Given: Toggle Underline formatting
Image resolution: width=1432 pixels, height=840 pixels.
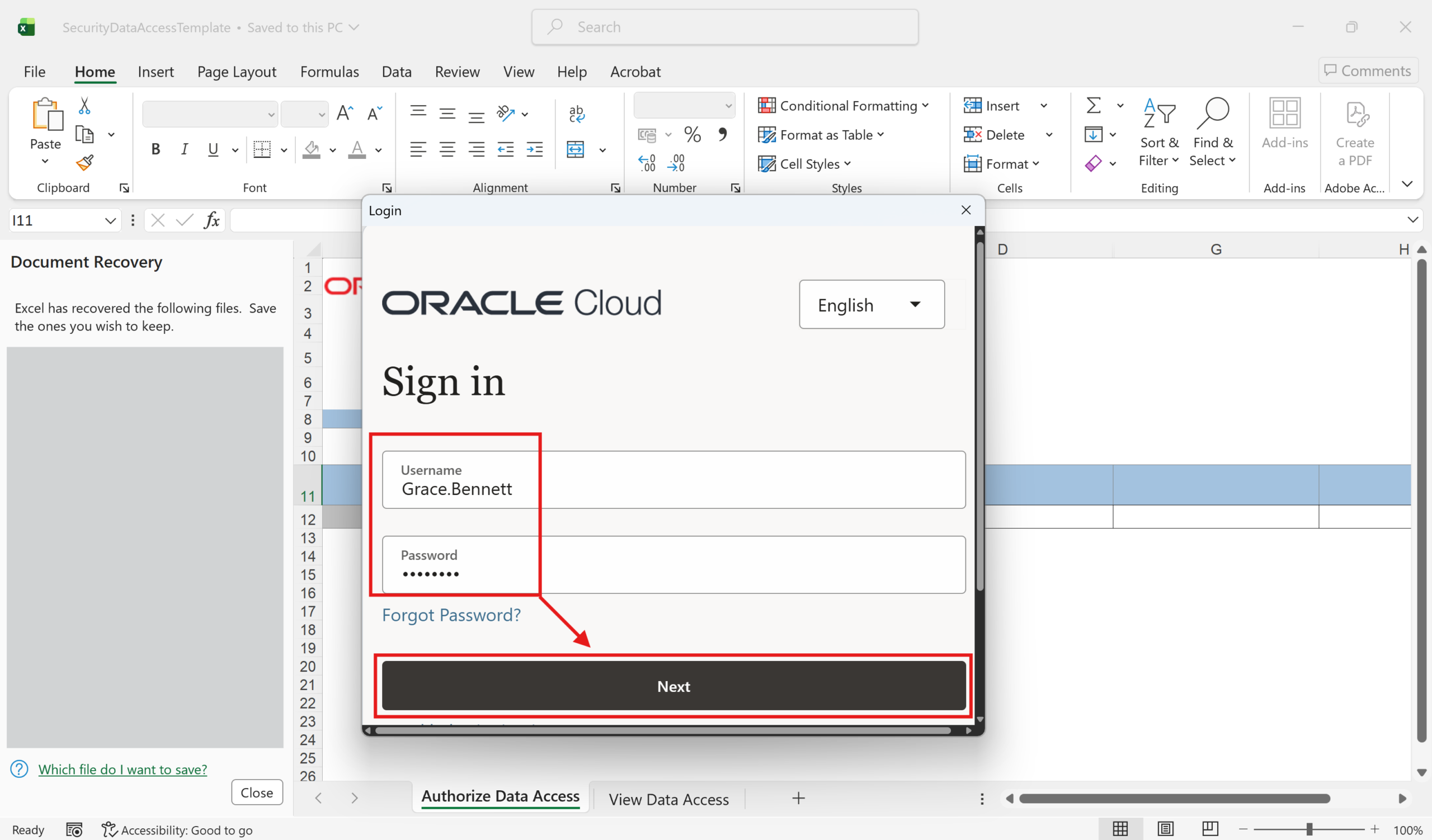Looking at the screenshot, I should click(x=213, y=149).
